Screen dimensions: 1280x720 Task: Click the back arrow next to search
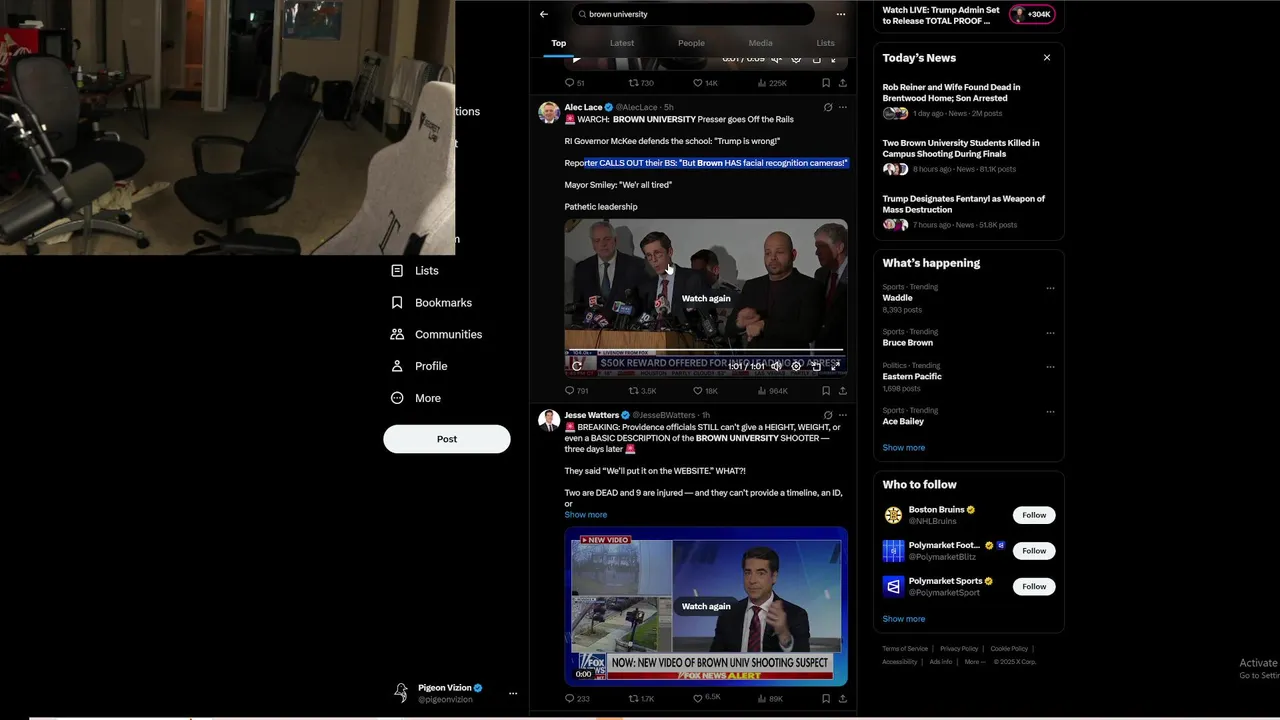click(543, 14)
